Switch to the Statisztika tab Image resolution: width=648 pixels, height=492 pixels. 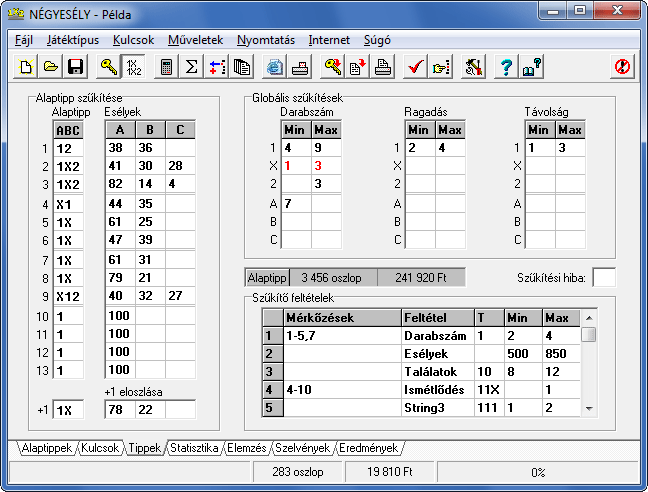pos(194,448)
